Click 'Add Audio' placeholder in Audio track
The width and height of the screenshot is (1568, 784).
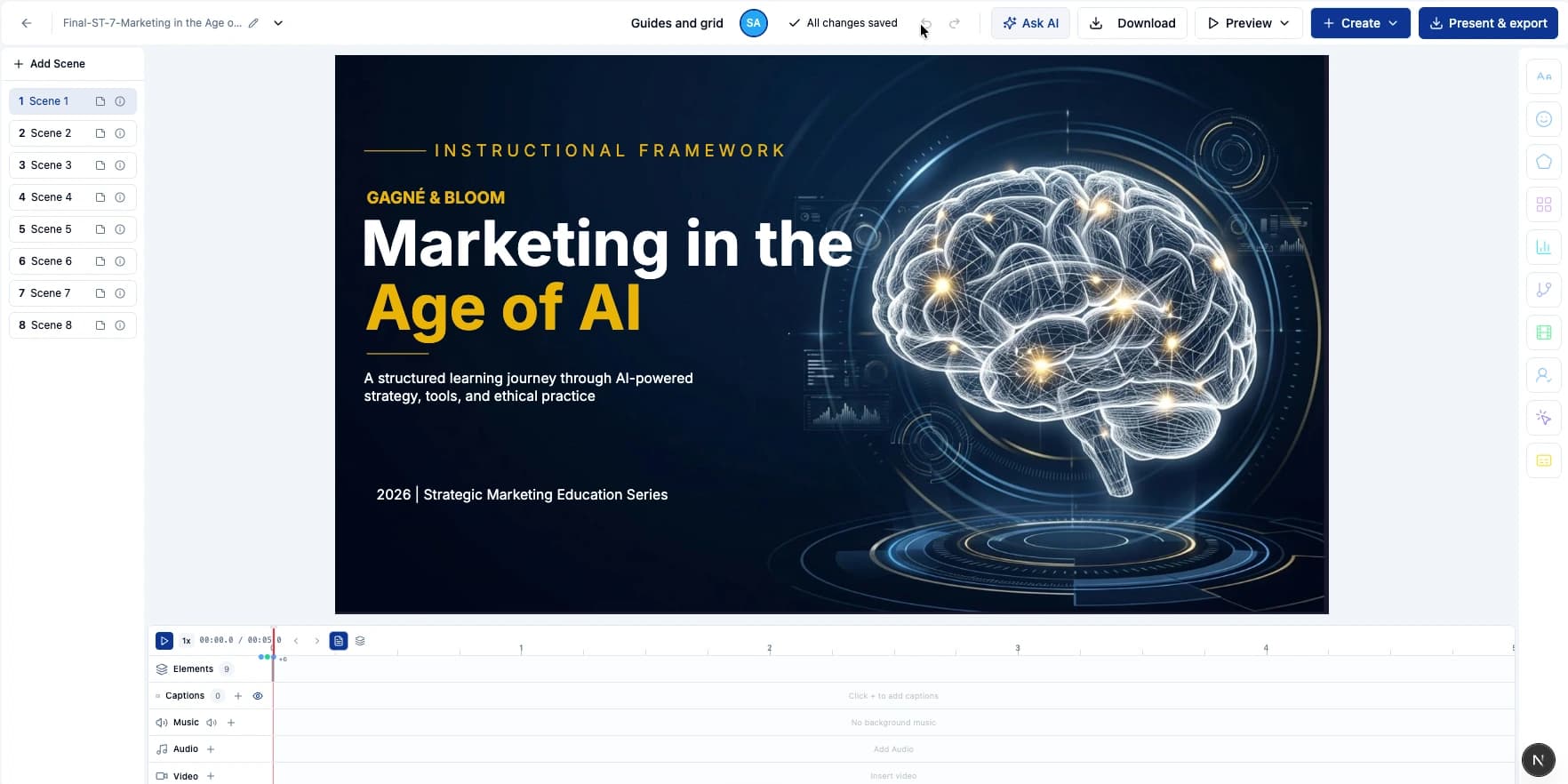click(x=893, y=749)
